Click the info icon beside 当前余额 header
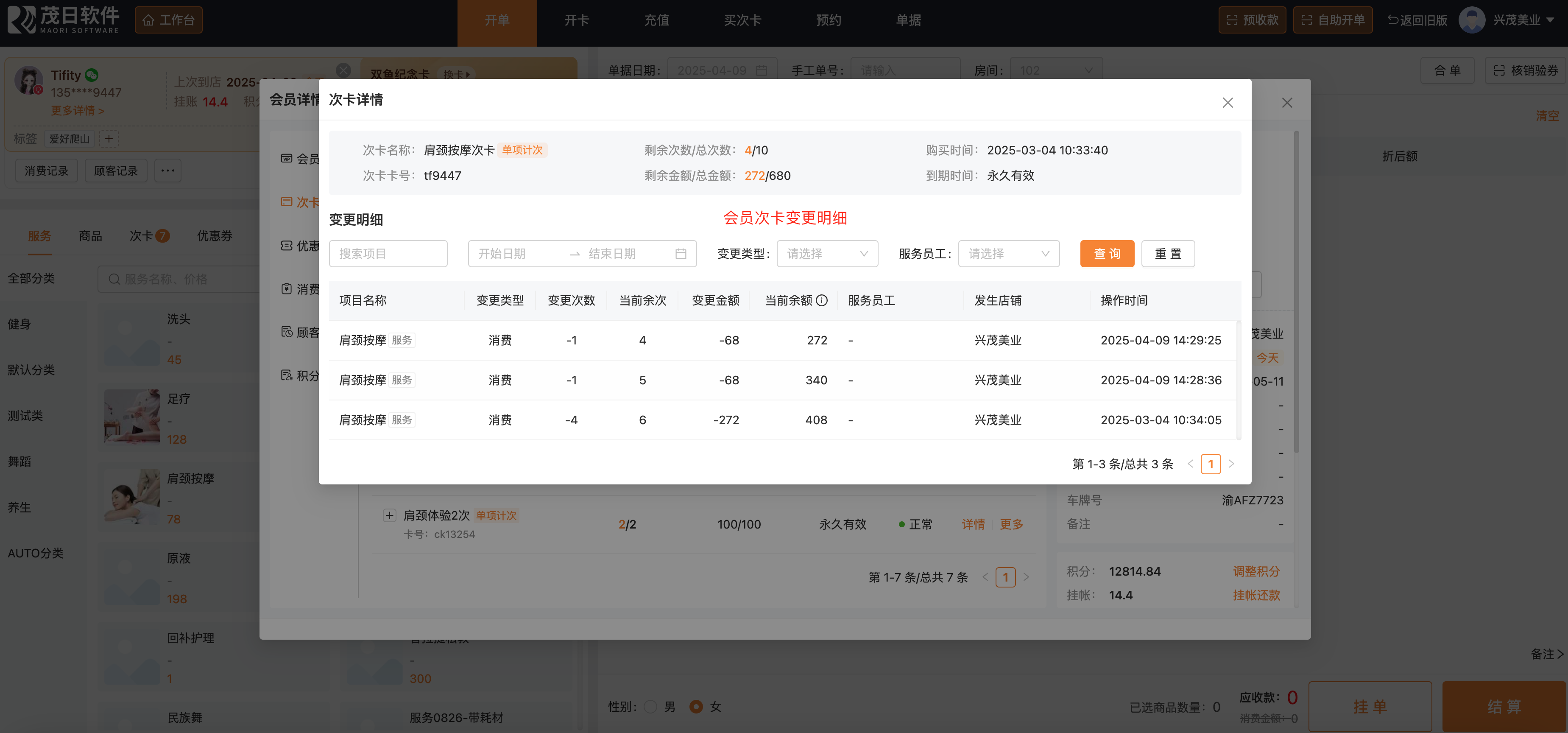Image resolution: width=1568 pixels, height=733 pixels. (822, 300)
